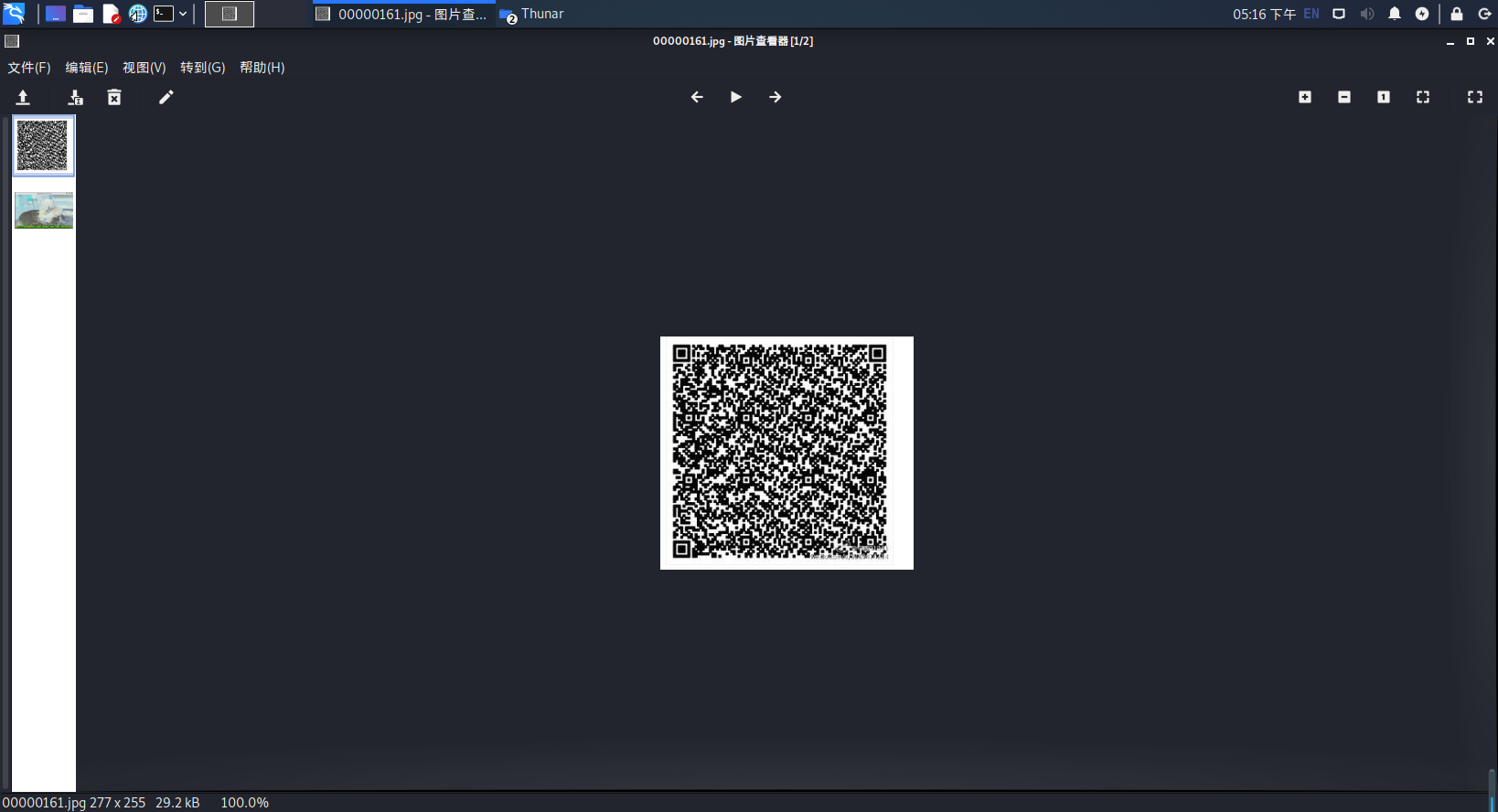1498x812 pixels.
Task: Click the lock screen padlock icon
Action: click(x=1457, y=14)
